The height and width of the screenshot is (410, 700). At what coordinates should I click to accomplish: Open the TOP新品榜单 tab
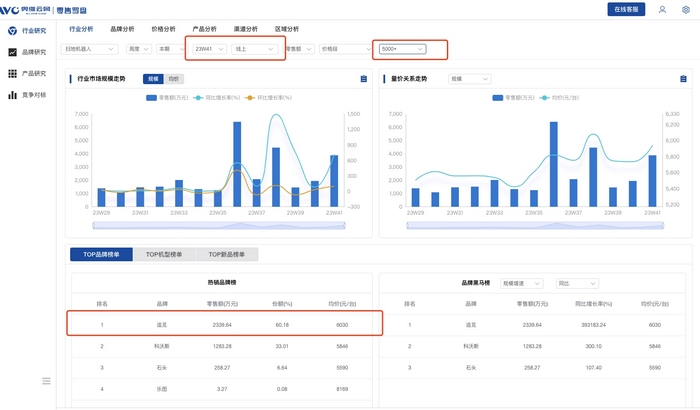pos(227,254)
